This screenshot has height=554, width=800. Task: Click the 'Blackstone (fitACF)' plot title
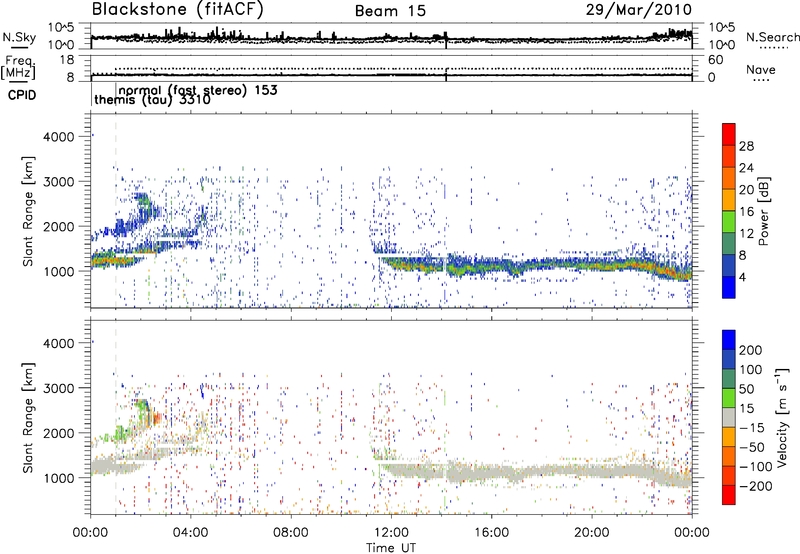178,10
